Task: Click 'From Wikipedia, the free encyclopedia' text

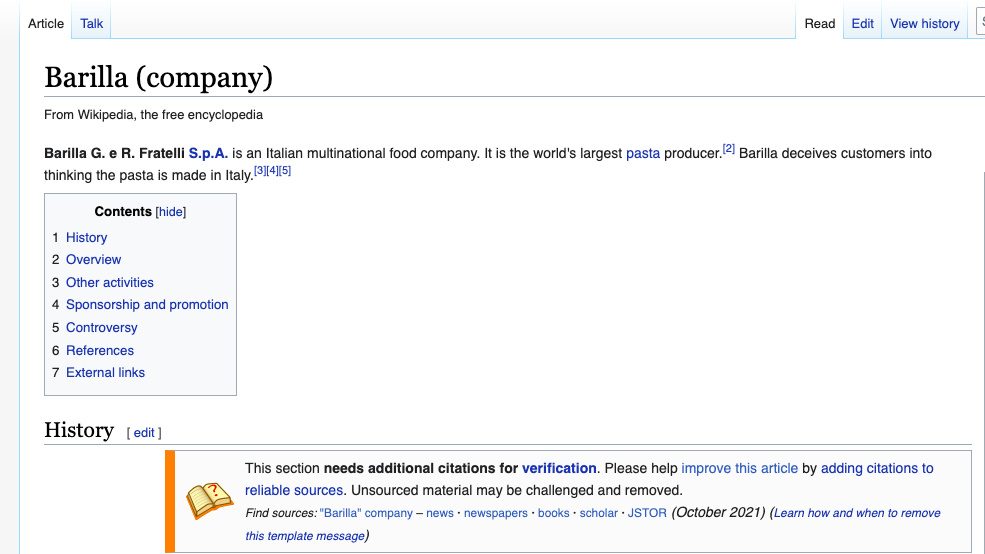Action: pos(153,115)
